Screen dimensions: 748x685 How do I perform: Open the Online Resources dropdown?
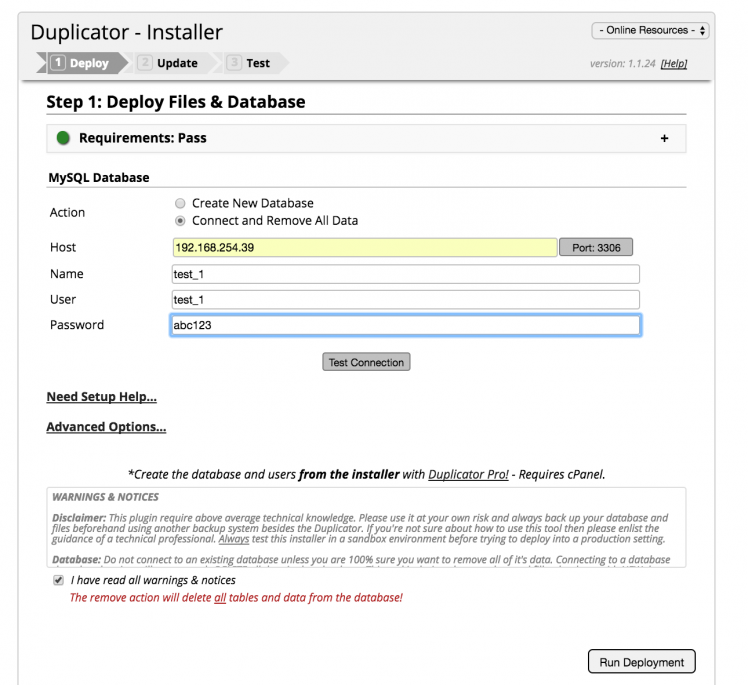point(650,31)
